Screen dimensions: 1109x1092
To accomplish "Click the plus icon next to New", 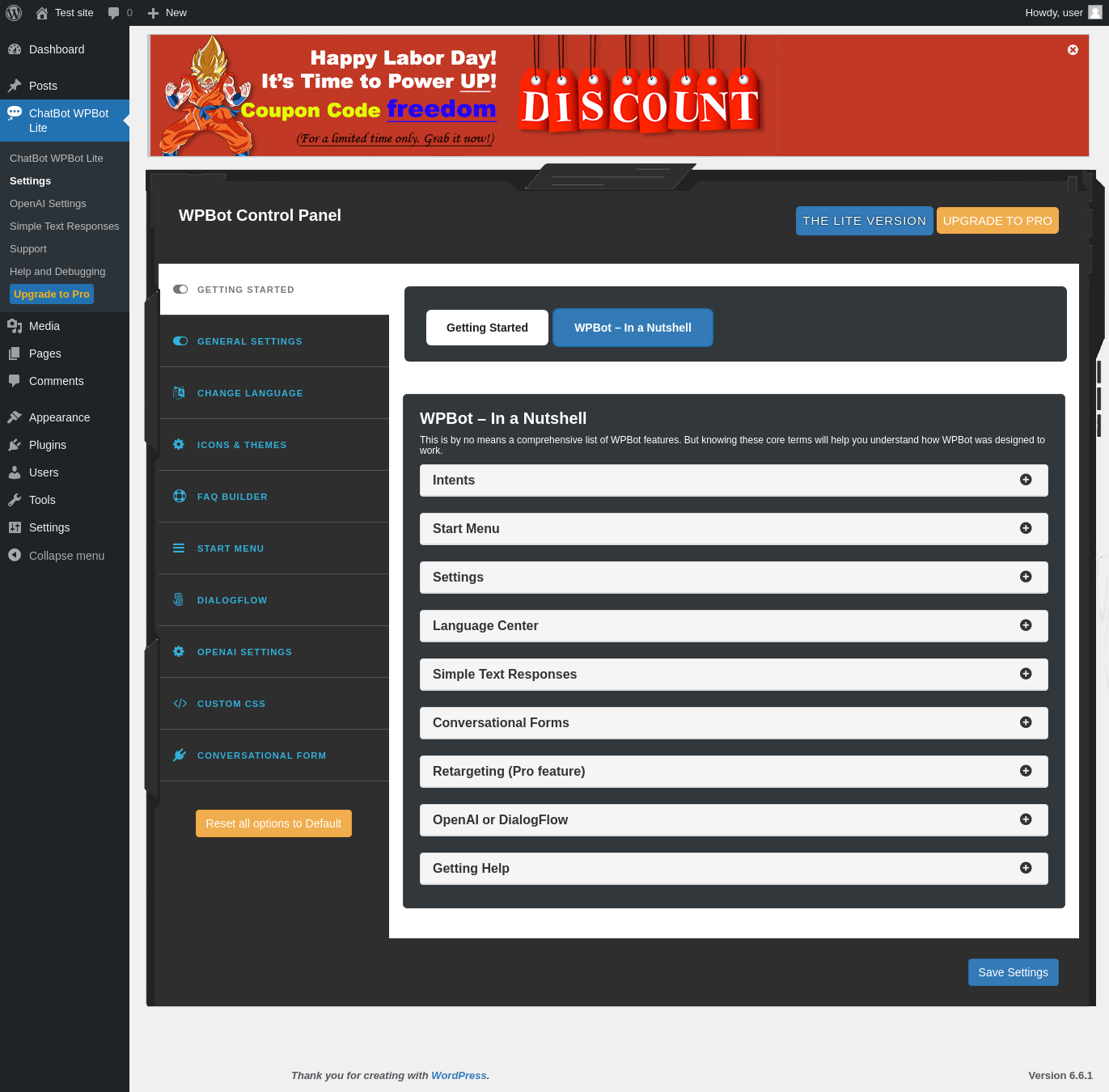I will coord(153,13).
